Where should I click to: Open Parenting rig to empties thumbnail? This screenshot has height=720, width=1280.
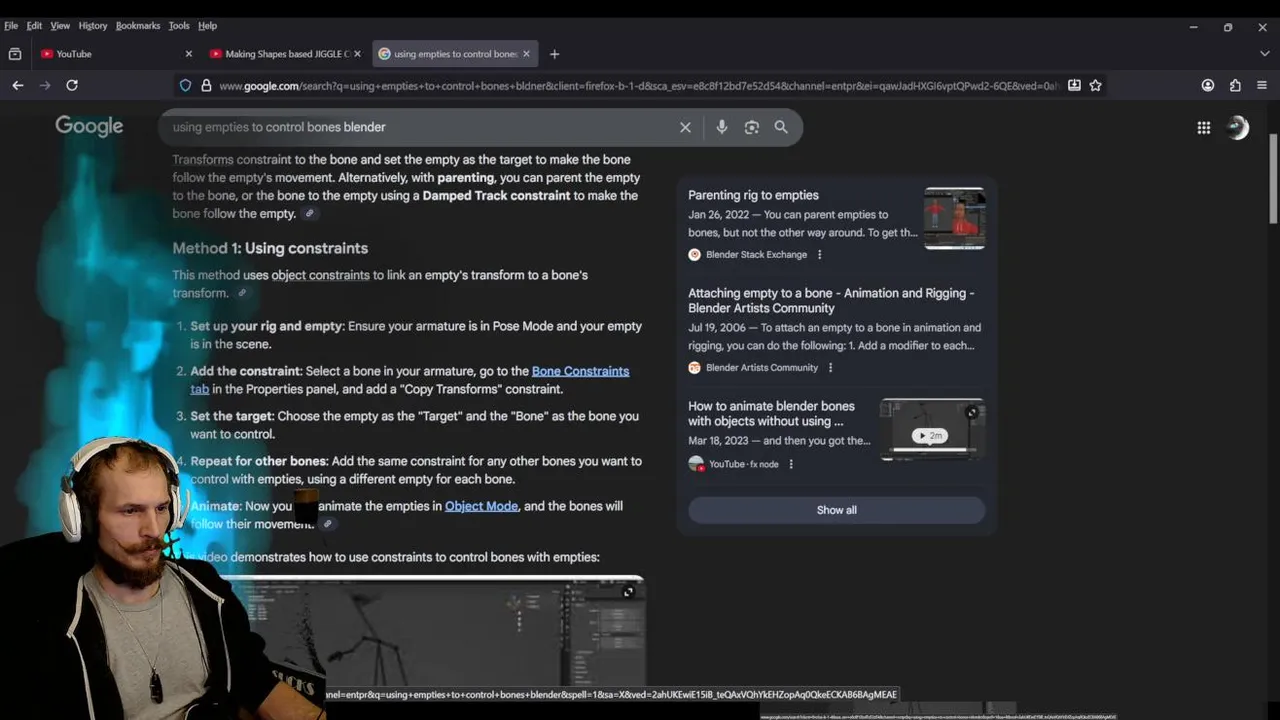coord(954,218)
